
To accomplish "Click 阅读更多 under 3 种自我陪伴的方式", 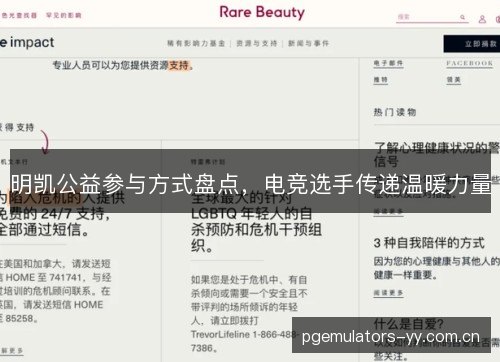I will click(388, 293).
